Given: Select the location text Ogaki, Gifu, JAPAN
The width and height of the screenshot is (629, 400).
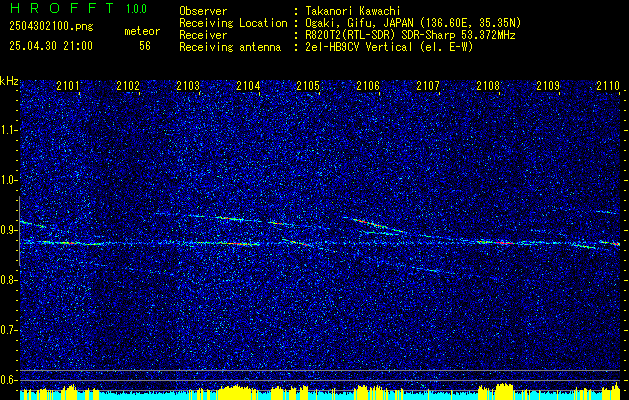Looking at the screenshot, I should [358, 23].
